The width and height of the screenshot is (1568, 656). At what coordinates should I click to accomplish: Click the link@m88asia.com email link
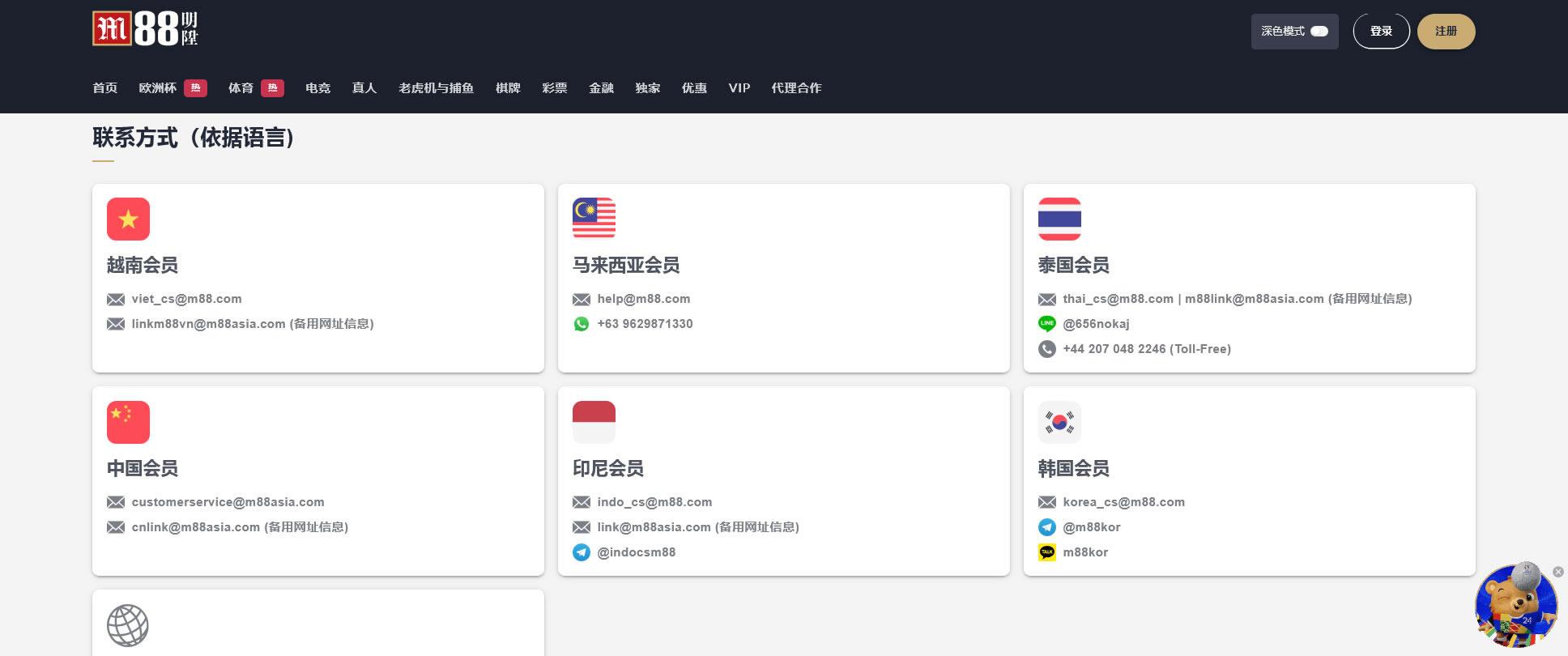point(654,527)
